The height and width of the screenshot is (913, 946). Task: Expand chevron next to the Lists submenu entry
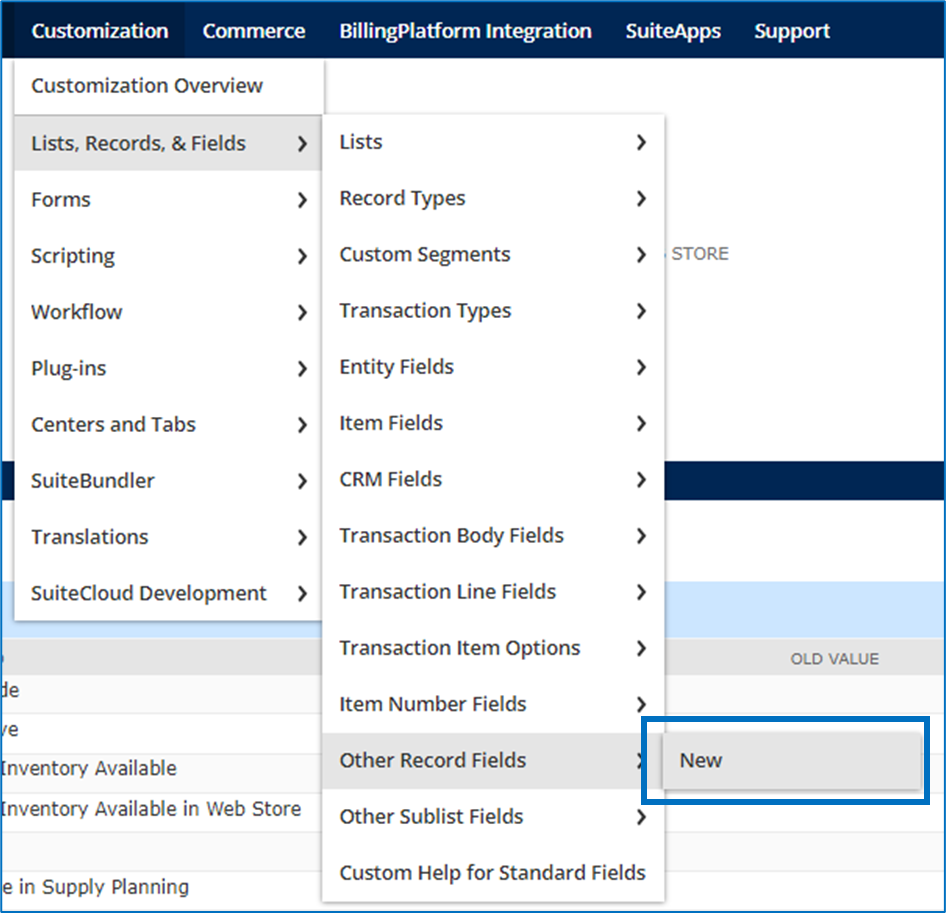point(641,142)
